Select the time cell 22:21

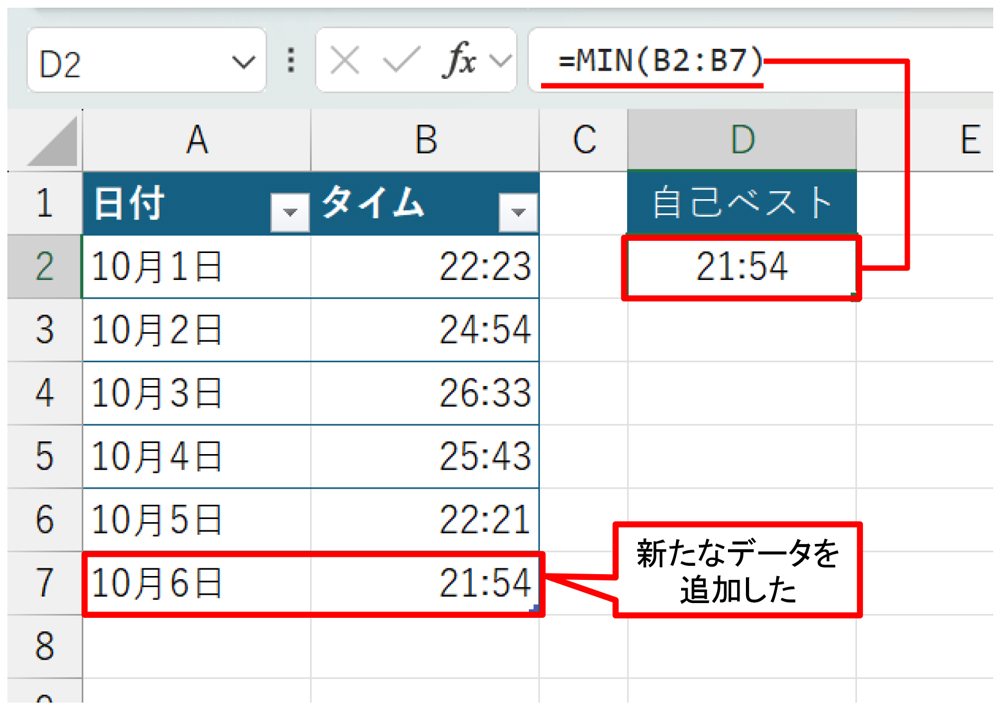(425, 520)
